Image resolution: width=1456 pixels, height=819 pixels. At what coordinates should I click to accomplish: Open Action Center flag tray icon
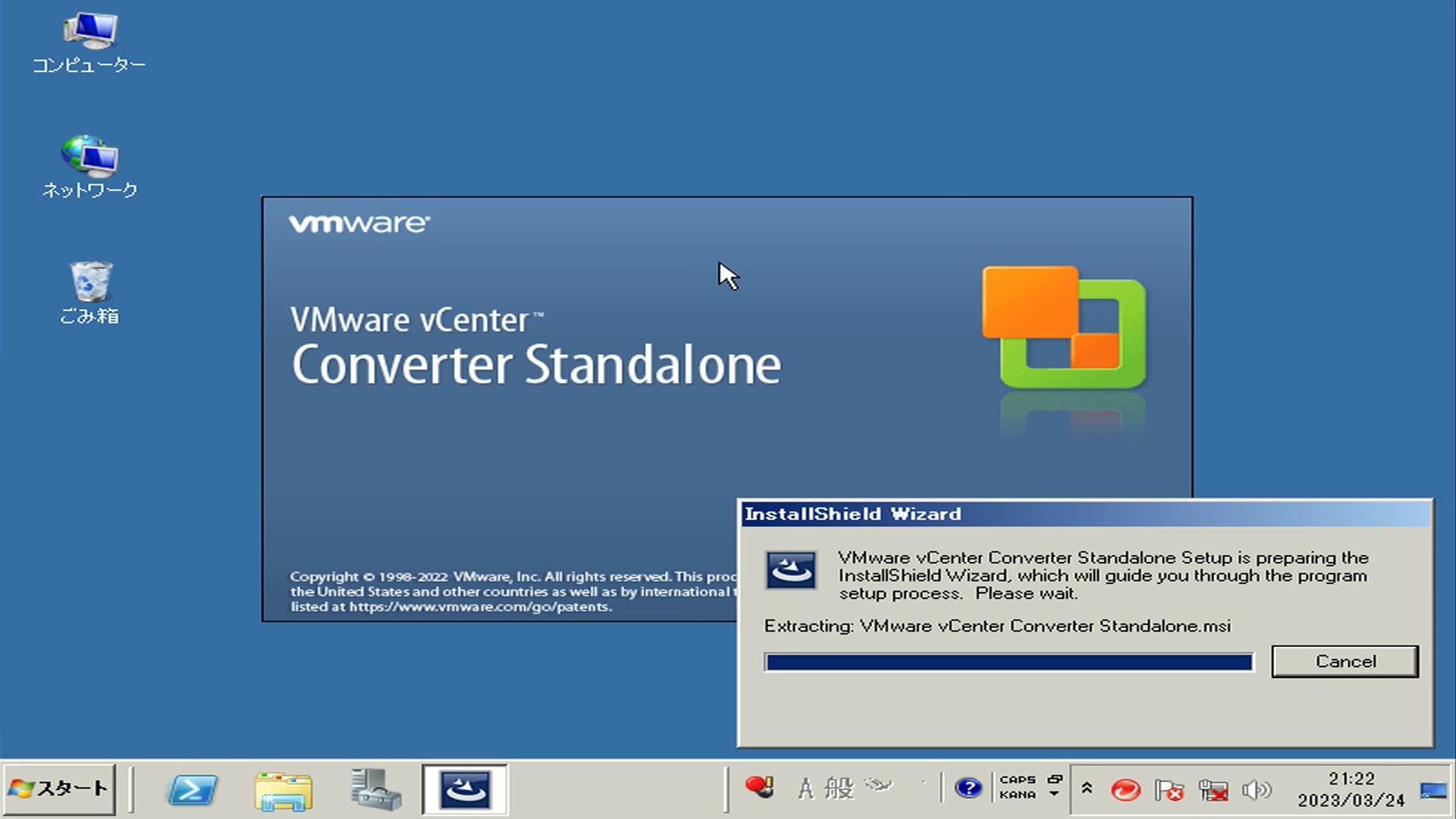tap(1169, 790)
